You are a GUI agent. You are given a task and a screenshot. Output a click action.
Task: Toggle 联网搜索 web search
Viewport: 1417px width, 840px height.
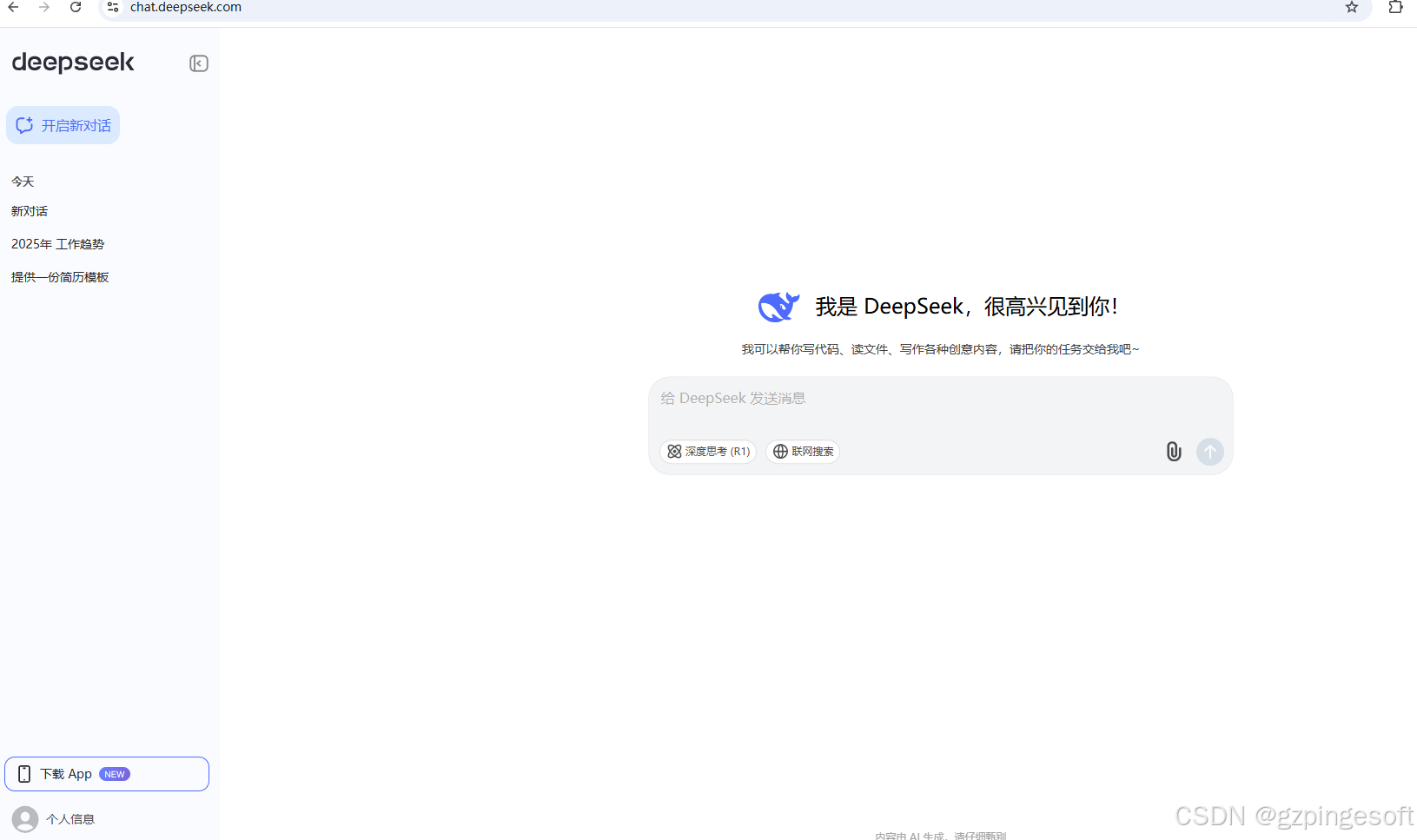804,452
